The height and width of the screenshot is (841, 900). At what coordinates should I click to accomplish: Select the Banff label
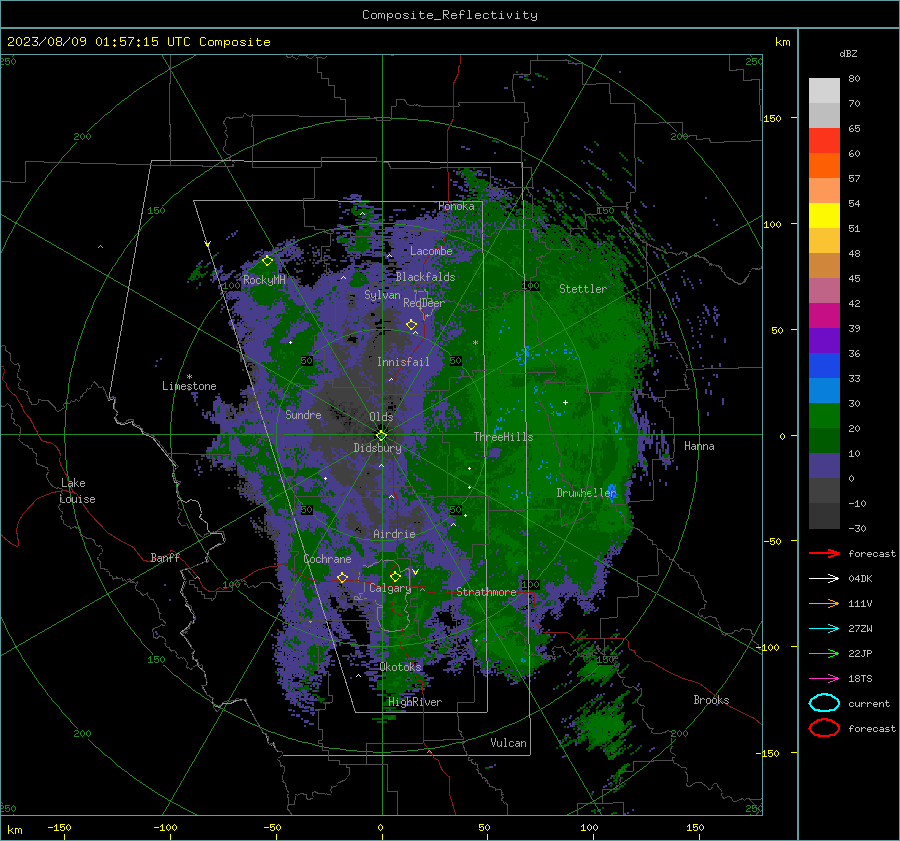pyautogui.click(x=165, y=557)
